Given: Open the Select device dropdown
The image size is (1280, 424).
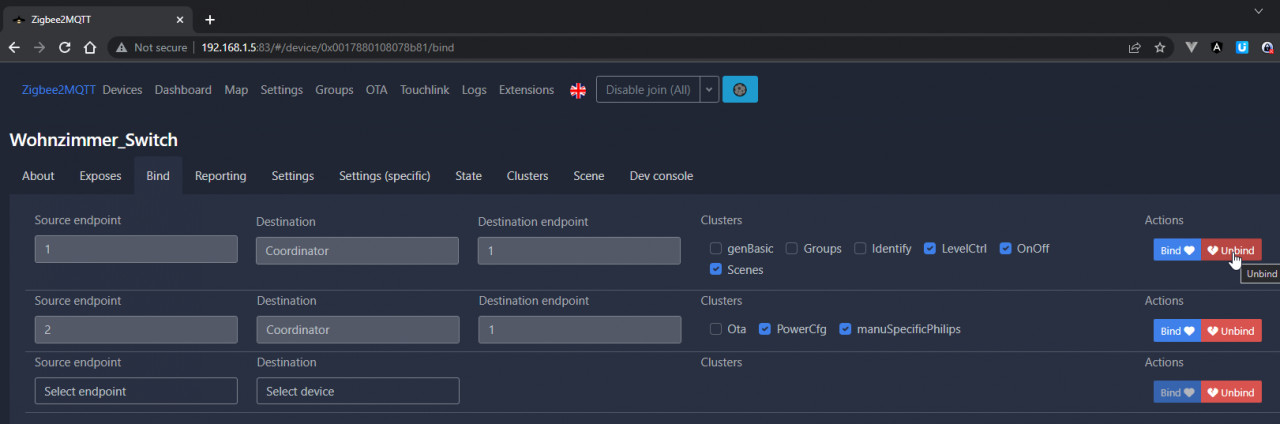Looking at the screenshot, I should [357, 391].
